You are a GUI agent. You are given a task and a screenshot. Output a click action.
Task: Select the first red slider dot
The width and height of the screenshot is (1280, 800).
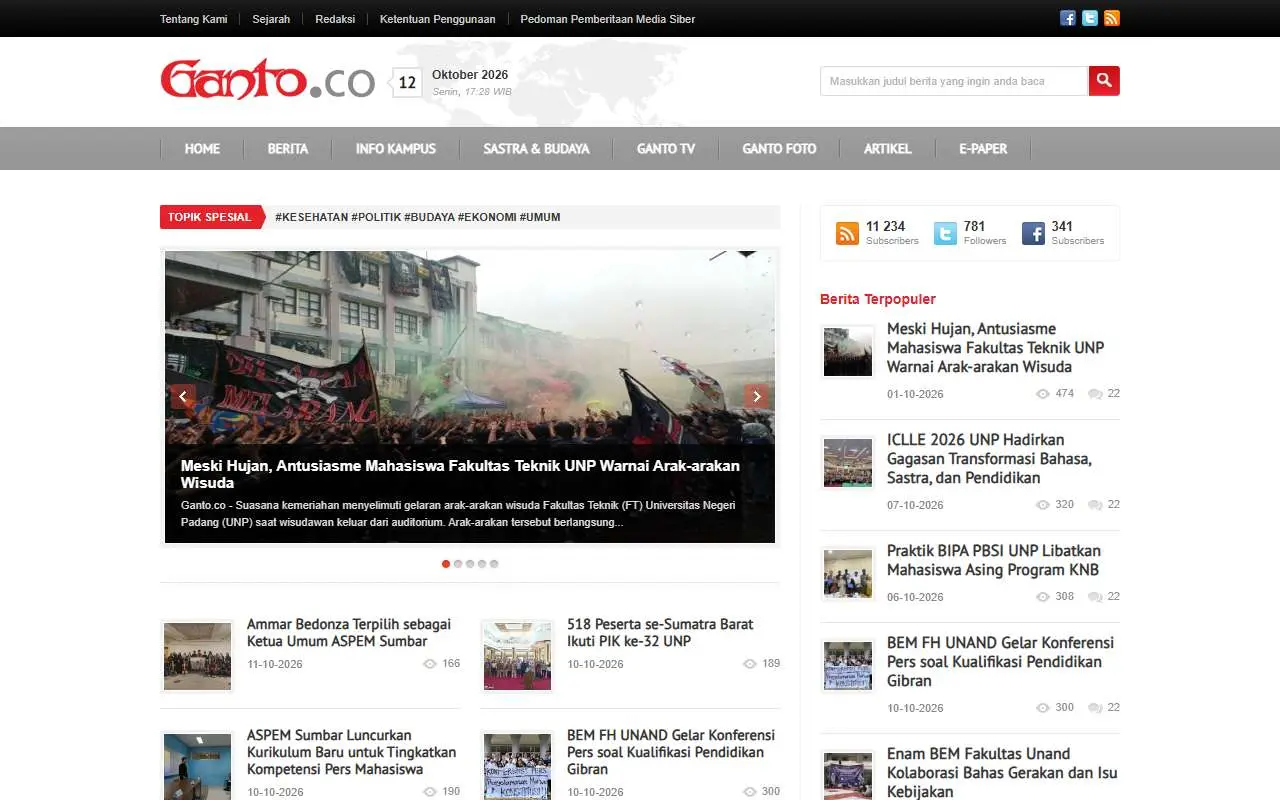(446, 564)
